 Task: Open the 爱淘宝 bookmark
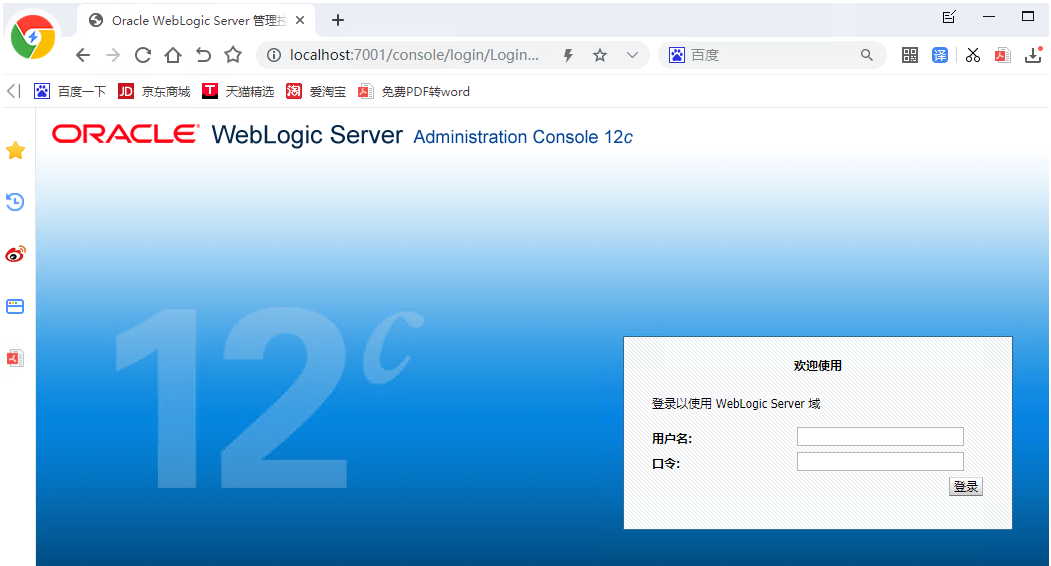(x=316, y=91)
